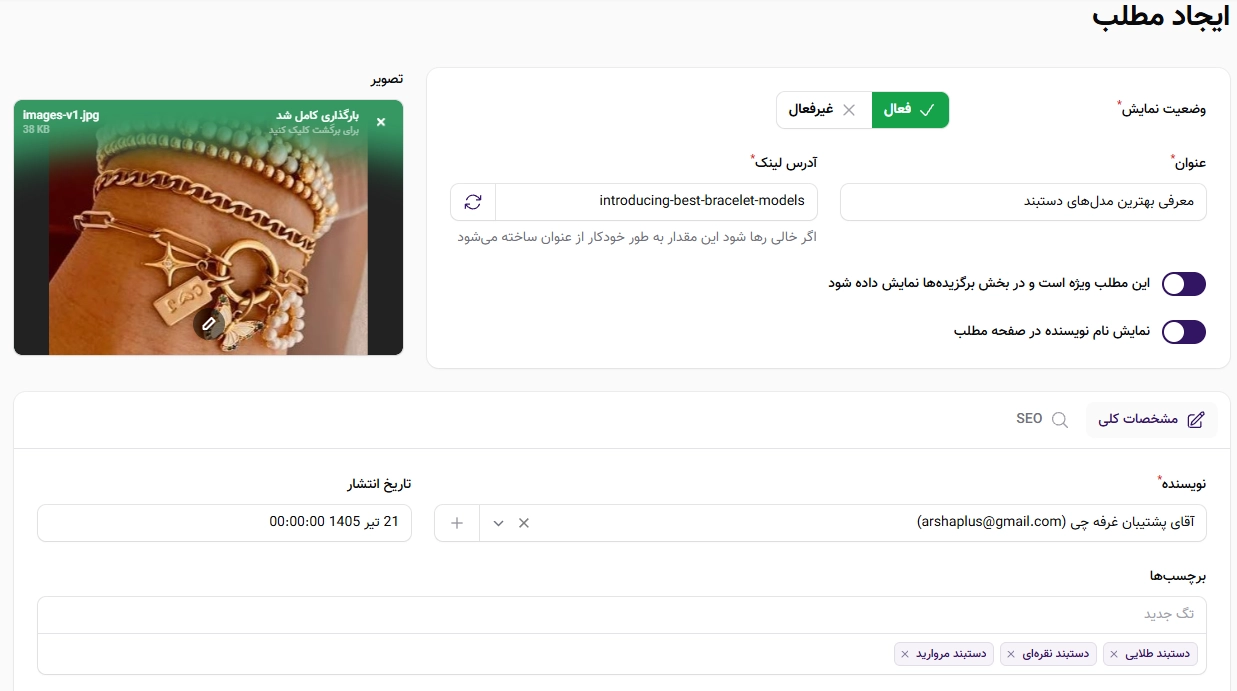The image size is (1237, 691).
Task: Click the pencil edit icon on image
Action: [208, 323]
